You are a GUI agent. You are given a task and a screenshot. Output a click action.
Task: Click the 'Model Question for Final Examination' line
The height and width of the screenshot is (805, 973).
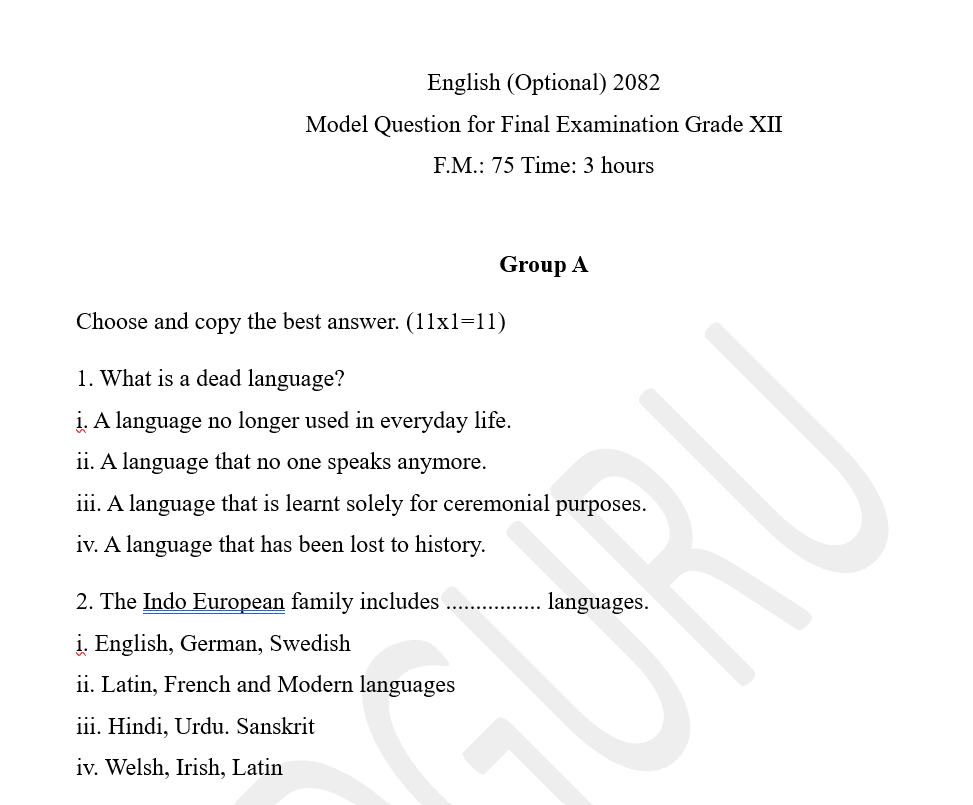(x=543, y=125)
